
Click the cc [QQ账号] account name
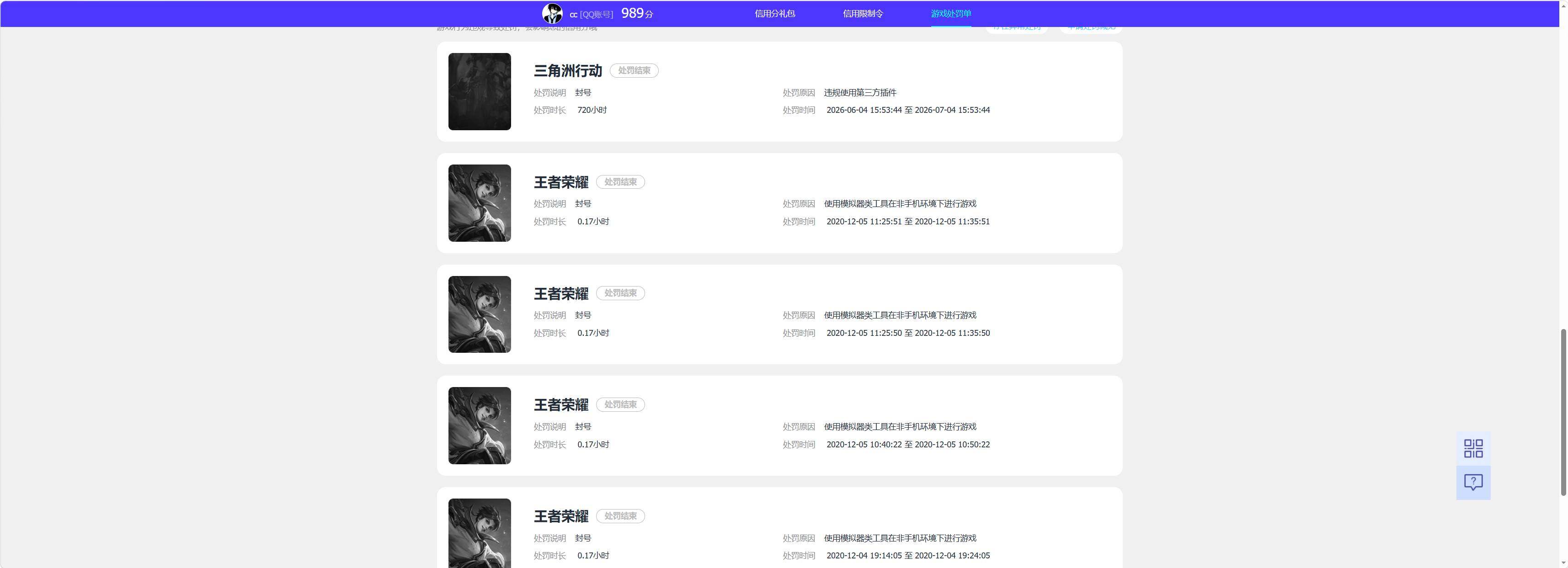click(x=591, y=14)
